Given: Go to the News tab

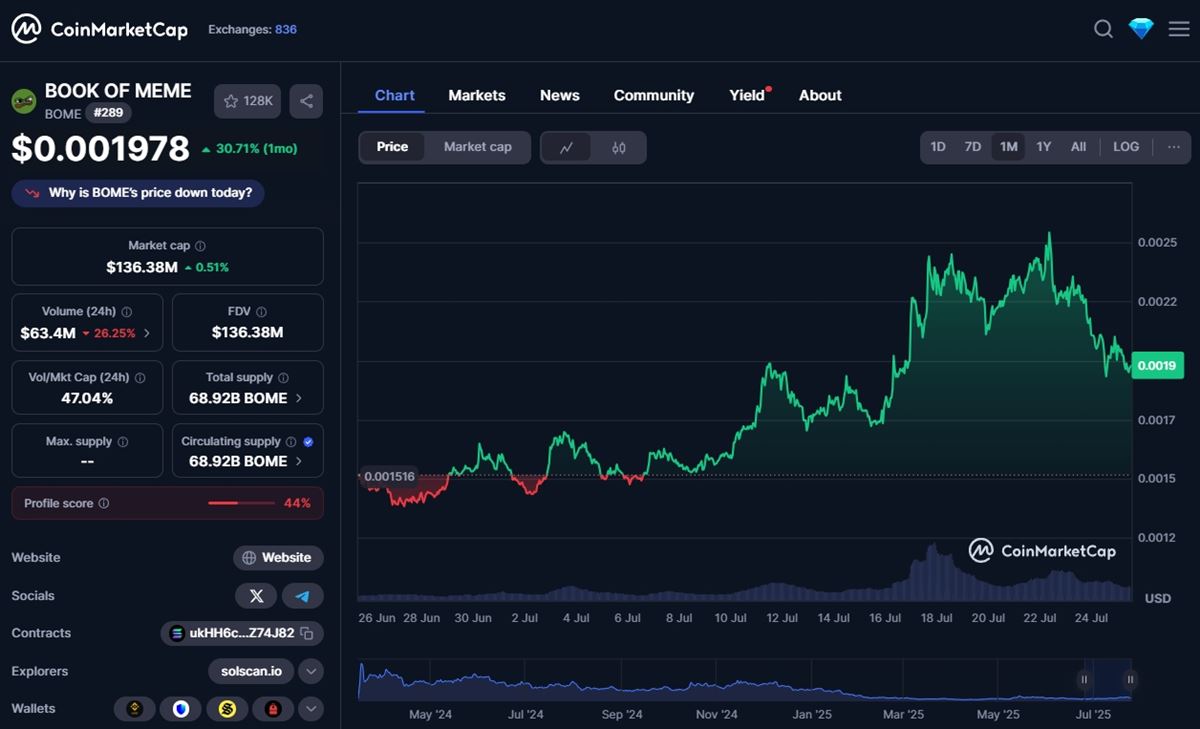Looking at the screenshot, I should point(560,95).
